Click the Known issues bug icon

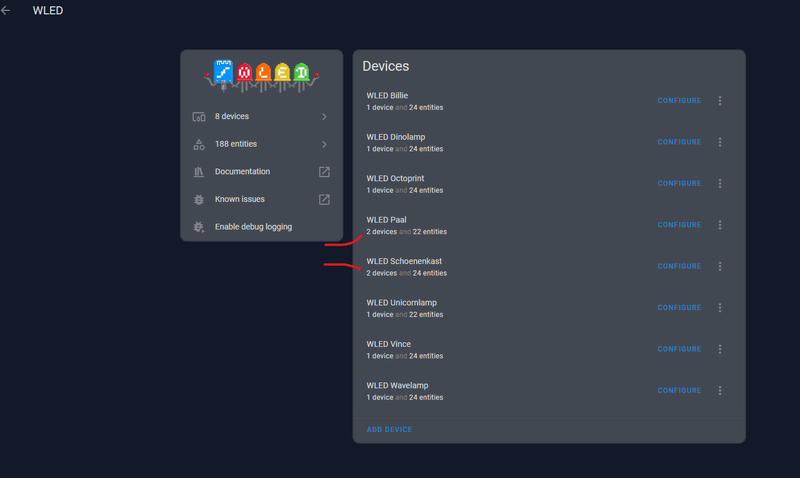pyautogui.click(x=199, y=199)
